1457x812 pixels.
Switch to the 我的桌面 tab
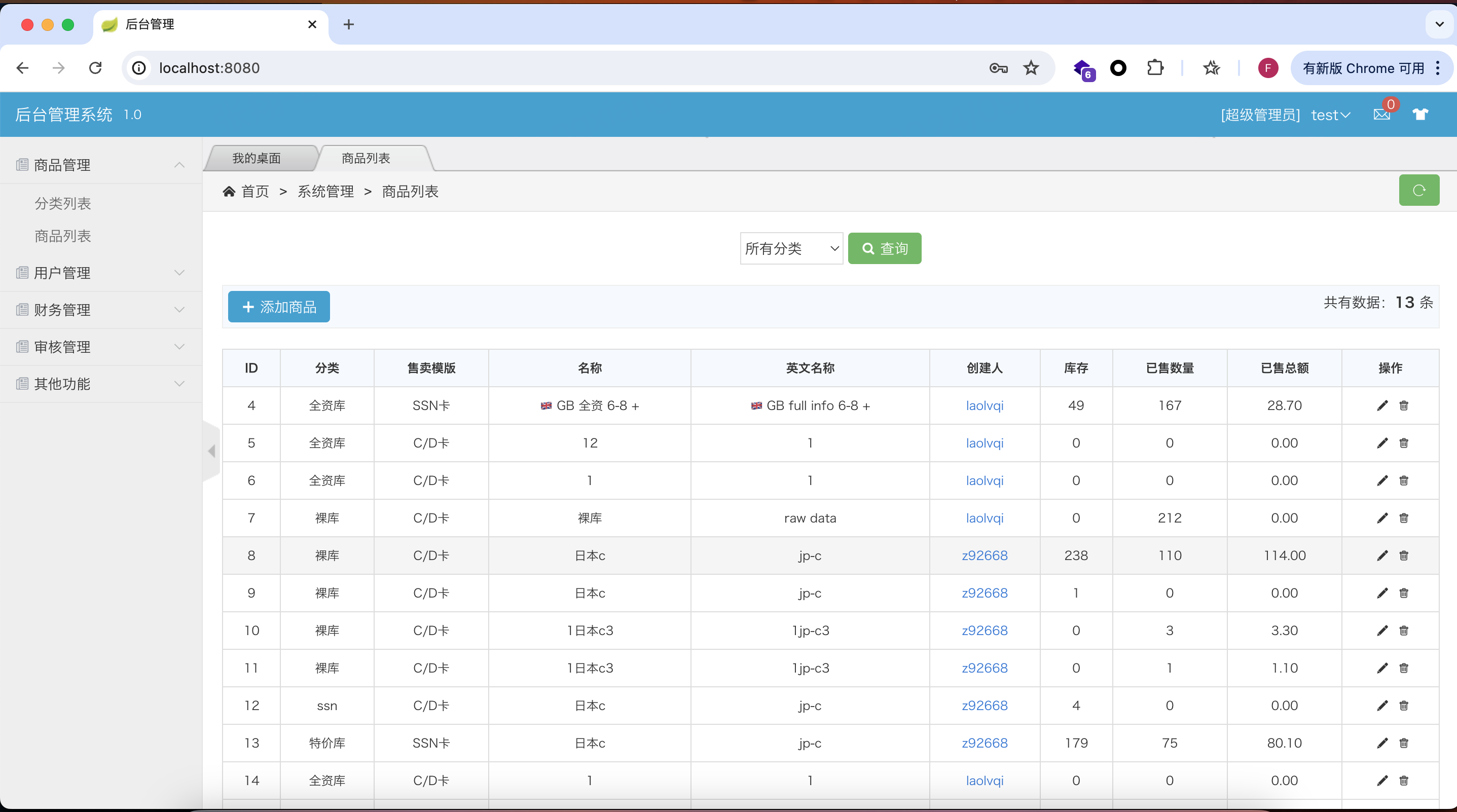tap(257, 158)
